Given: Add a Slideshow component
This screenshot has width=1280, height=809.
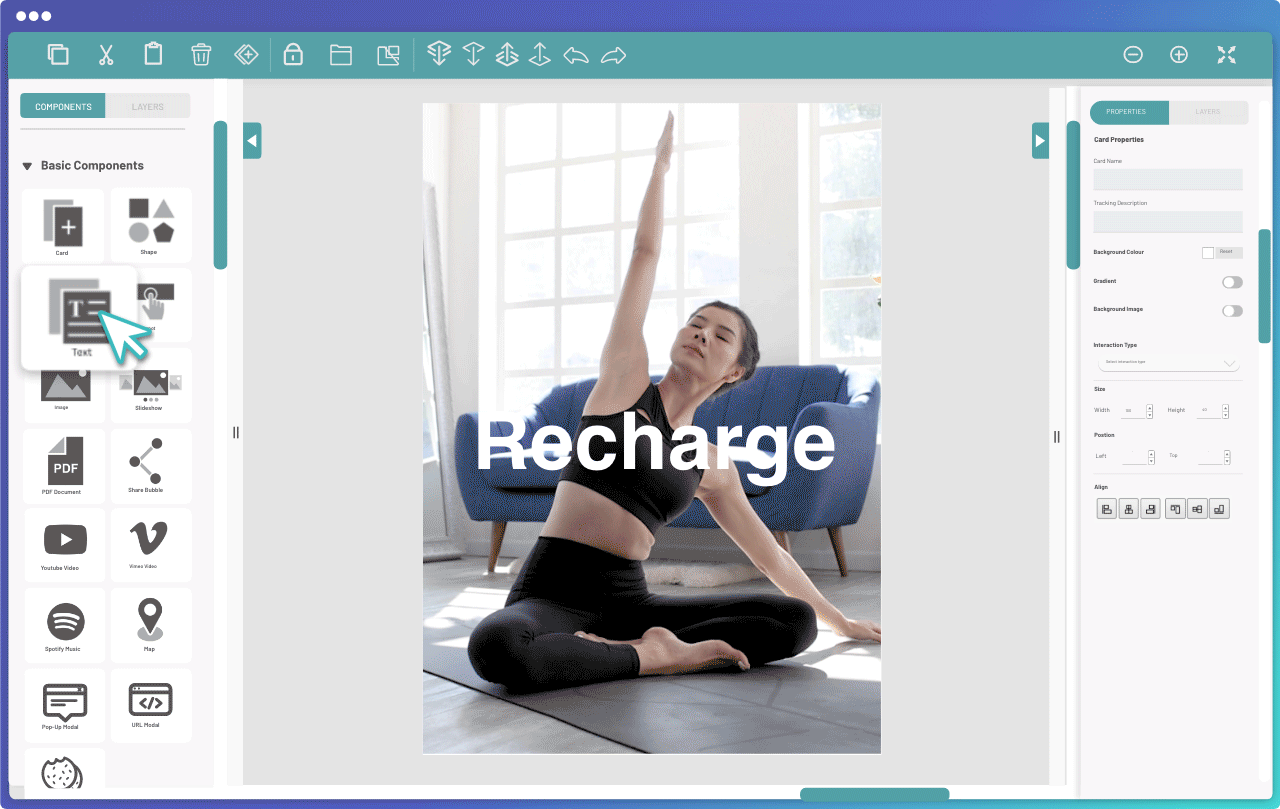Looking at the screenshot, I should tap(151, 385).
